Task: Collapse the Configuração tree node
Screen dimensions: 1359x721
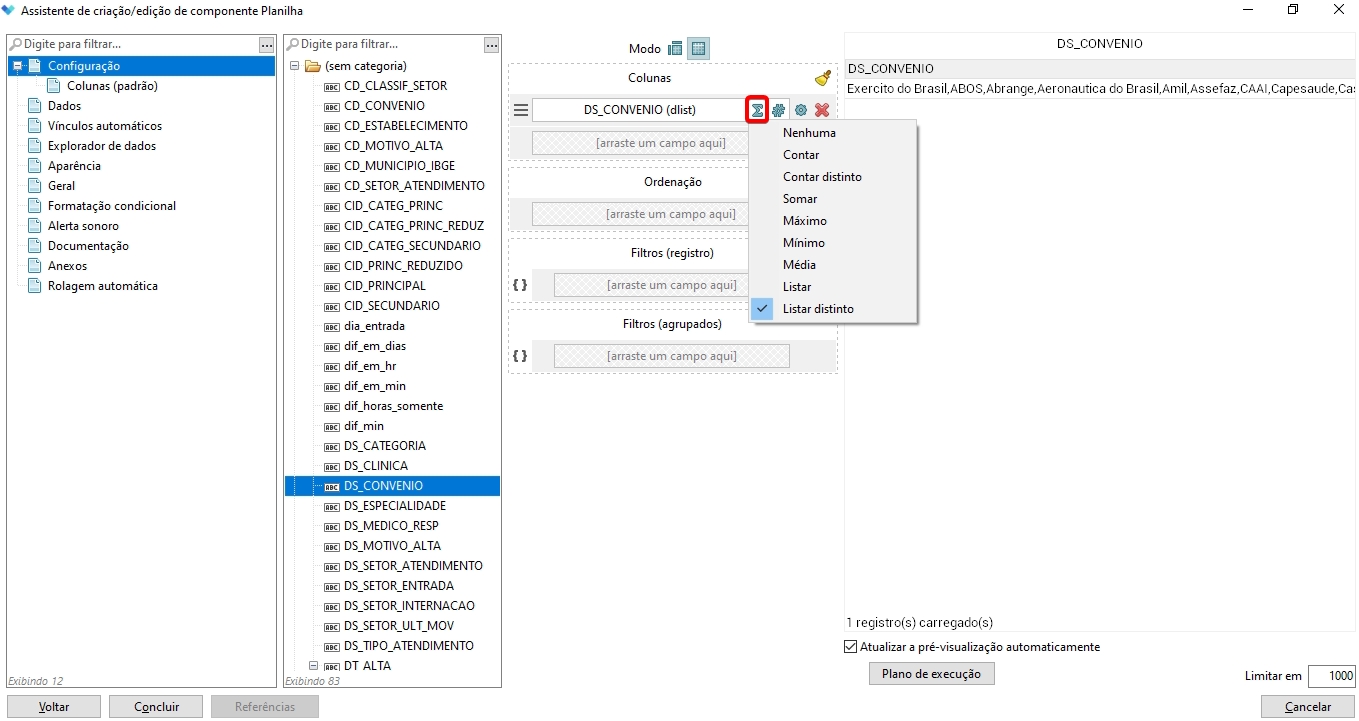Action: pyautogui.click(x=17, y=66)
